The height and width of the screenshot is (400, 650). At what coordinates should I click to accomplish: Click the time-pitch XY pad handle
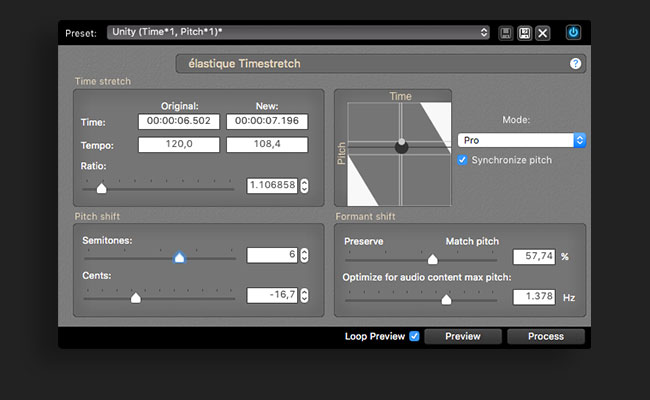pyautogui.click(x=401, y=146)
